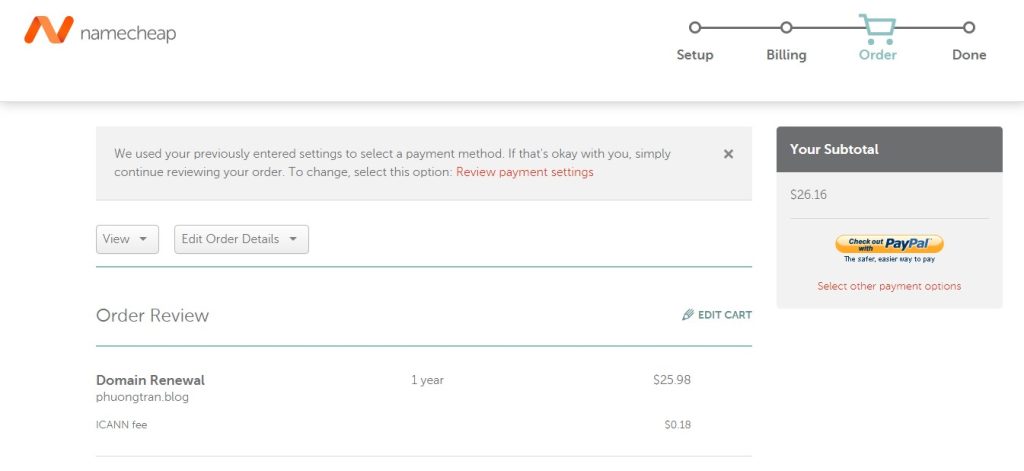Go to the Billing step label
The image size is (1024, 471).
click(786, 55)
